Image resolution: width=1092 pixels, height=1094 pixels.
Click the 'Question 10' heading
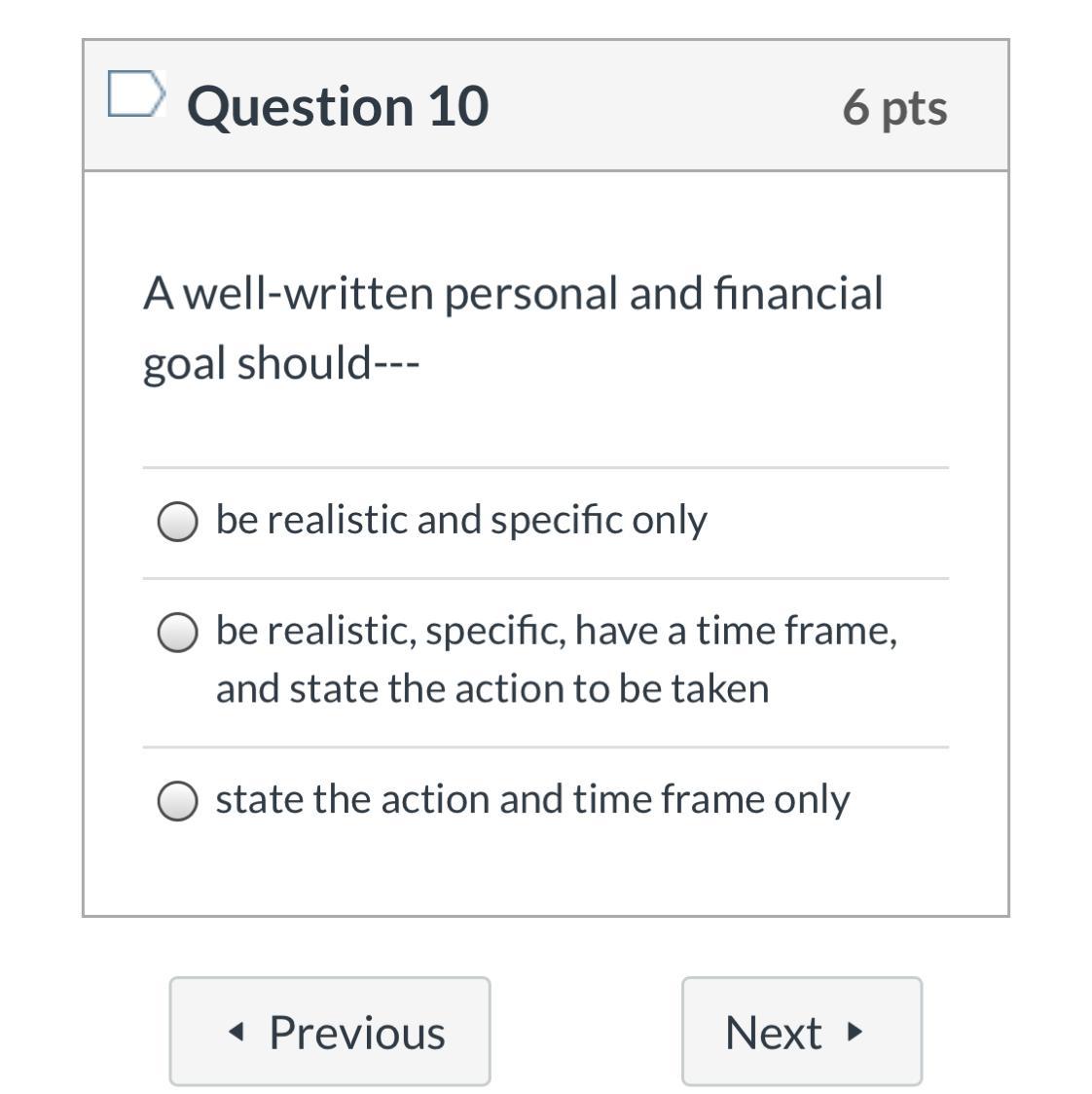[338, 106]
